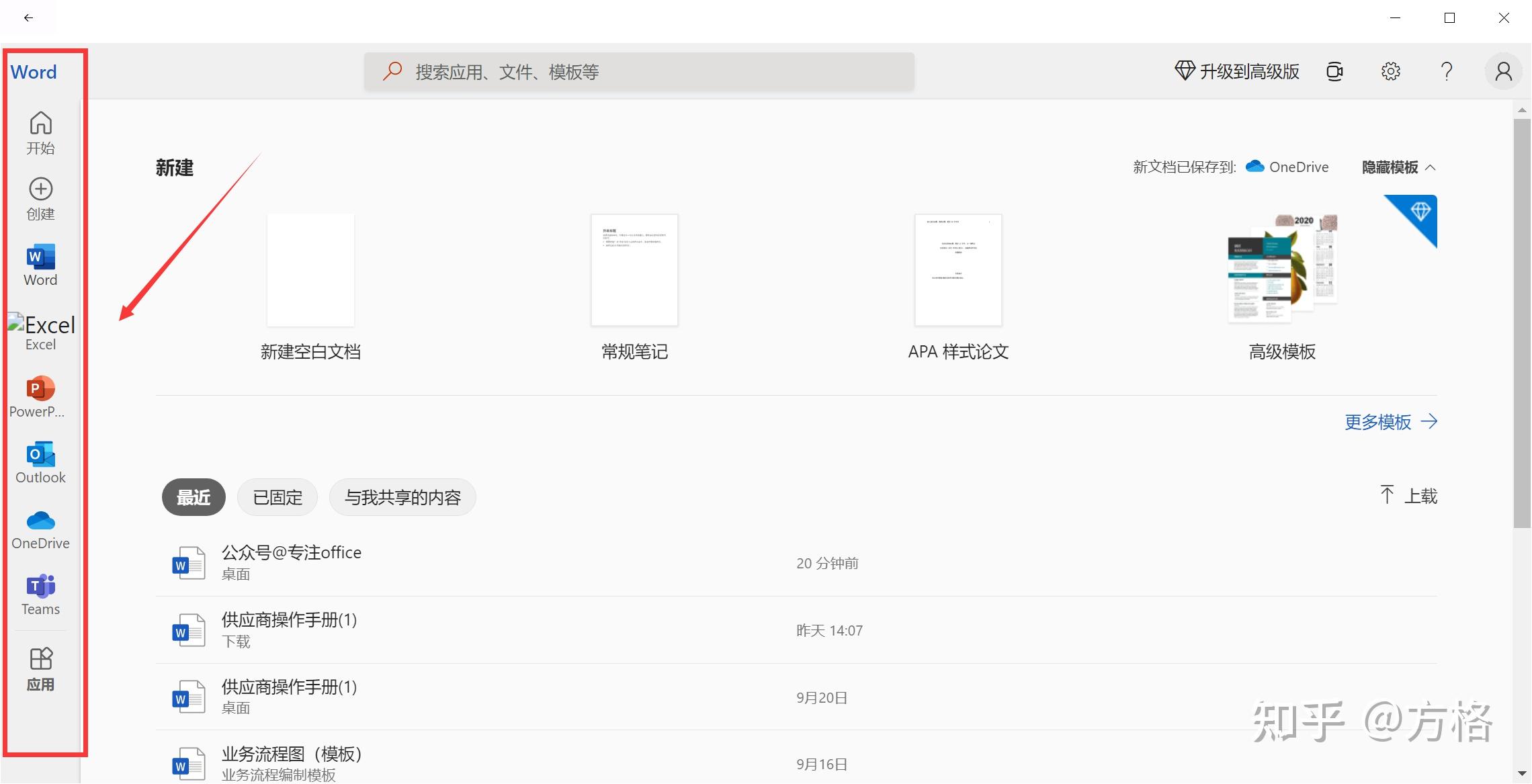
Task: Switch to 与我共享的内容 tab
Action: pyautogui.click(x=402, y=498)
